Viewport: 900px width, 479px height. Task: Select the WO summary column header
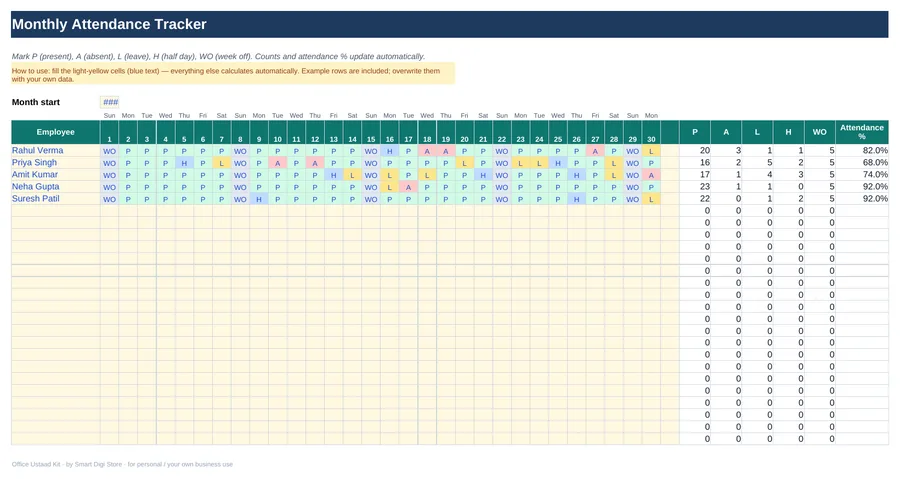click(820, 132)
